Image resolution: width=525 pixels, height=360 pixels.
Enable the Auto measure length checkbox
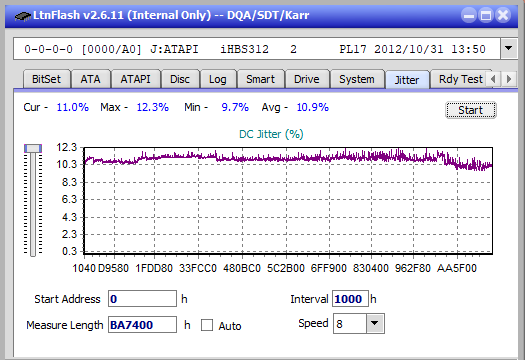[x=207, y=325]
